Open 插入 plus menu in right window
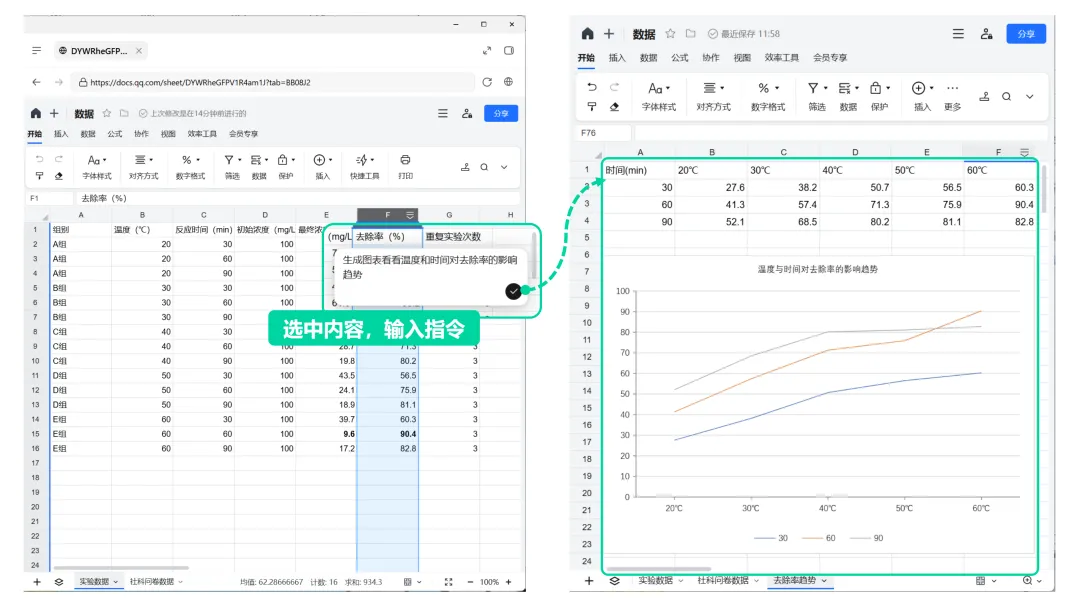 coord(922,96)
